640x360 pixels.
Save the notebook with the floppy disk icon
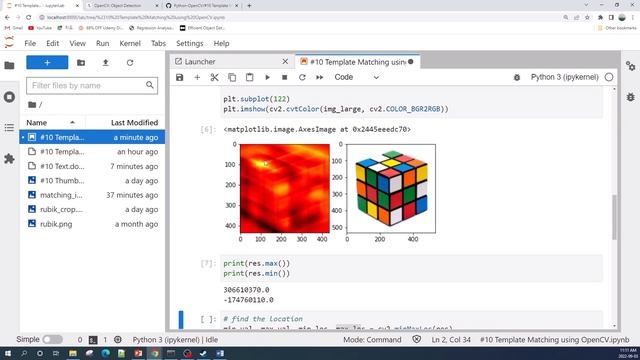pyautogui.click(x=180, y=78)
